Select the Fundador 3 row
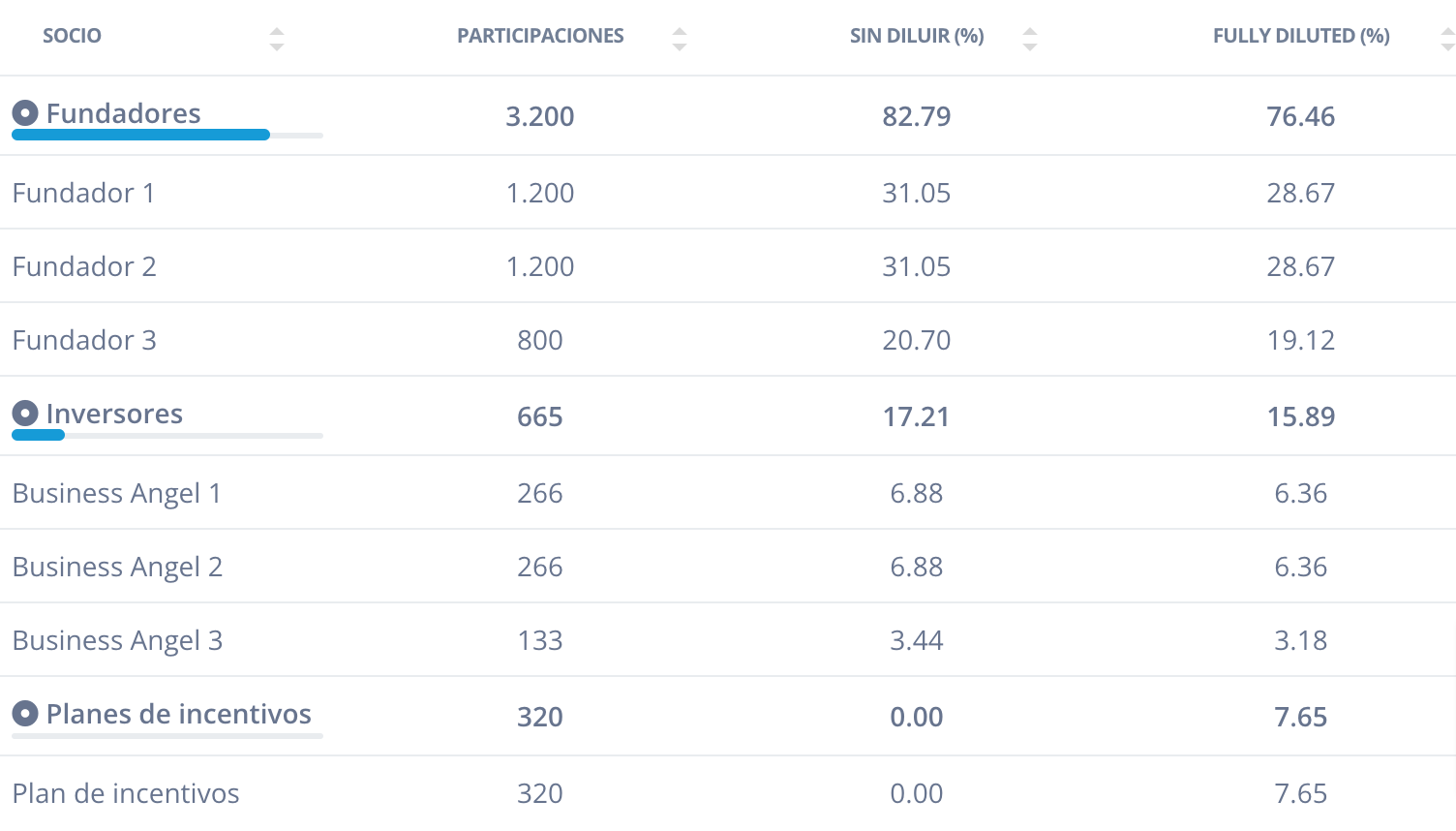The image size is (1456, 831). click(728, 339)
